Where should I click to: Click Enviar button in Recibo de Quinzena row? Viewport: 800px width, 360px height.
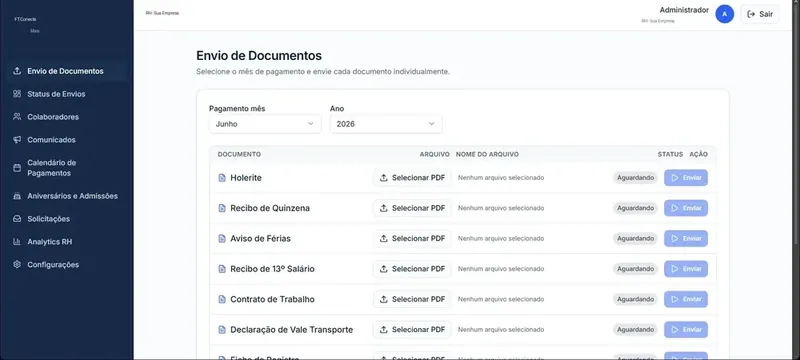coord(686,208)
